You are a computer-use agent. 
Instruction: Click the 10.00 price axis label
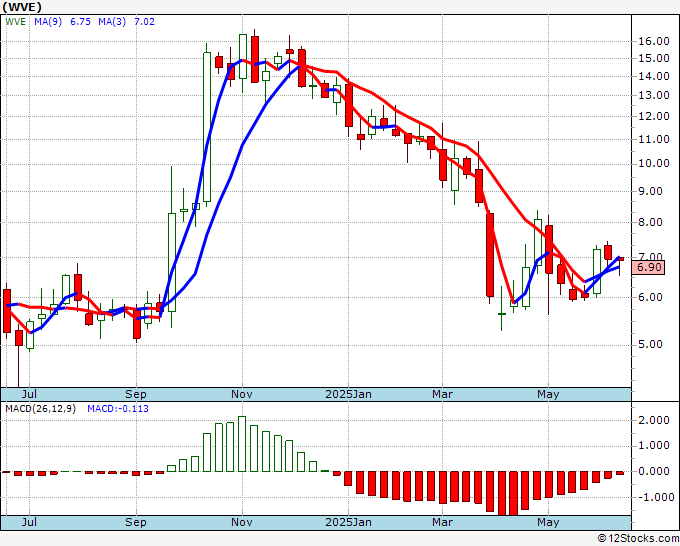coord(654,164)
